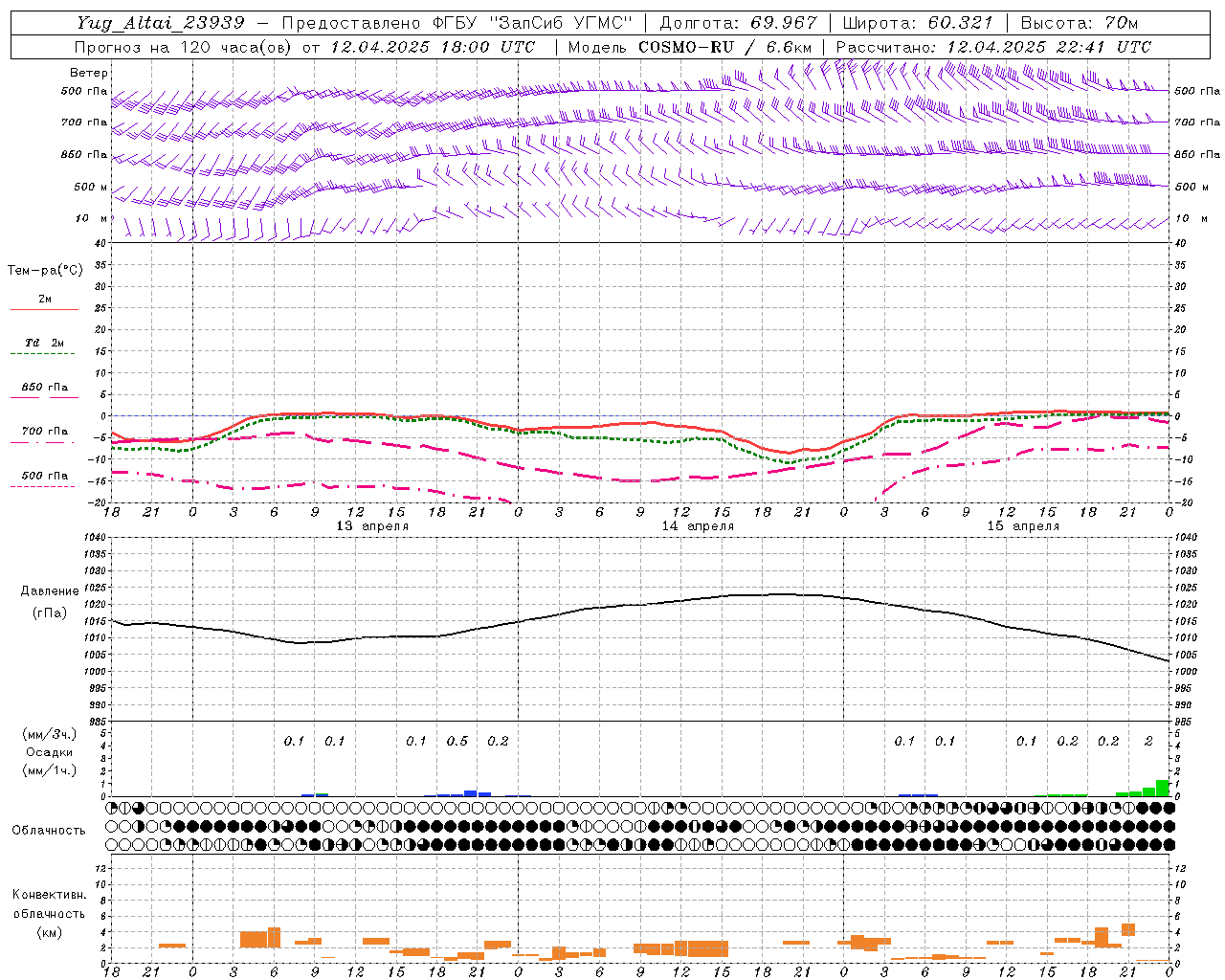Image resolution: width=1225 pixels, height=980 pixels.
Task: Click the 10 м wind level label on the left axis
Action: (x=91, y=219)
